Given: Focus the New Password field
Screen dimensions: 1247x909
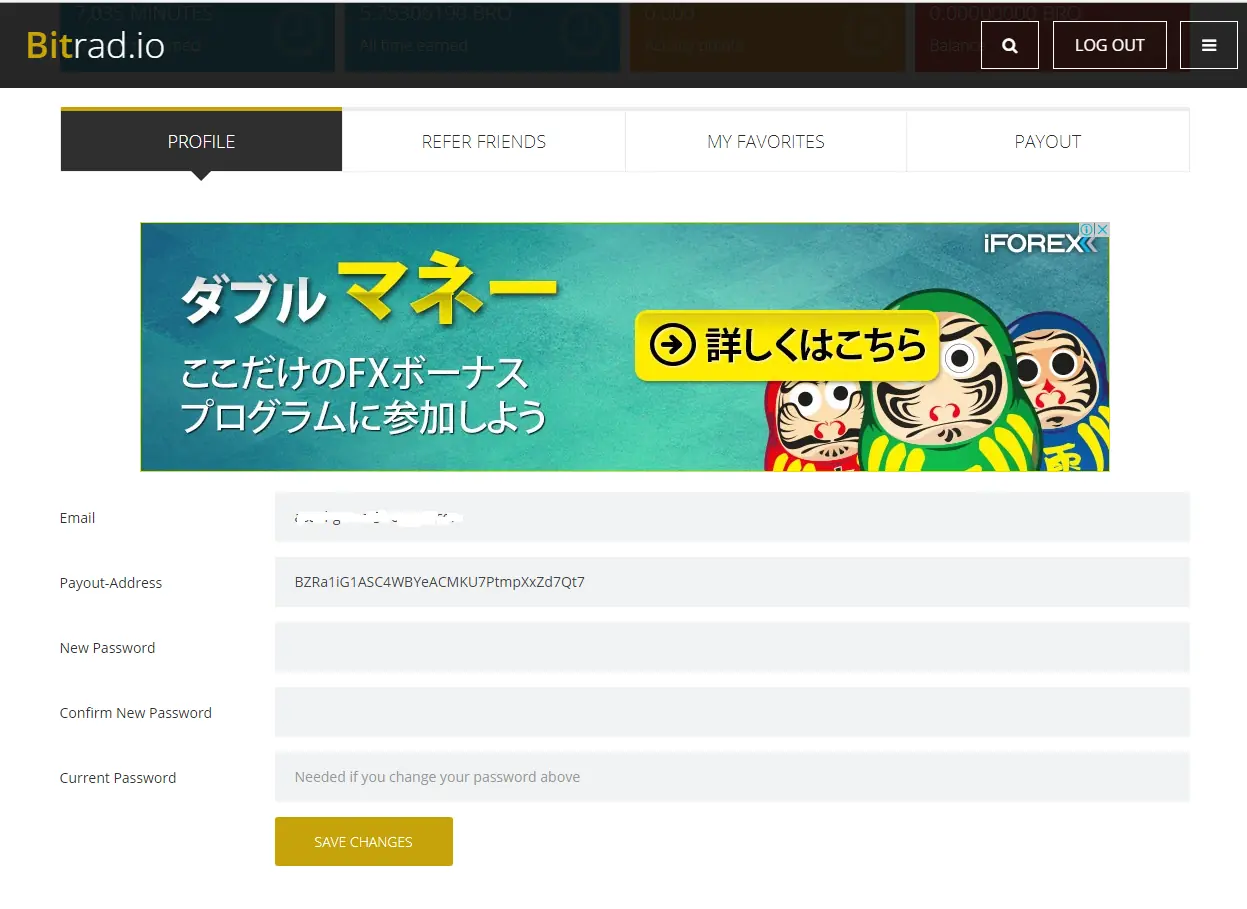Looking at the screenshot, I should [732, 647].
